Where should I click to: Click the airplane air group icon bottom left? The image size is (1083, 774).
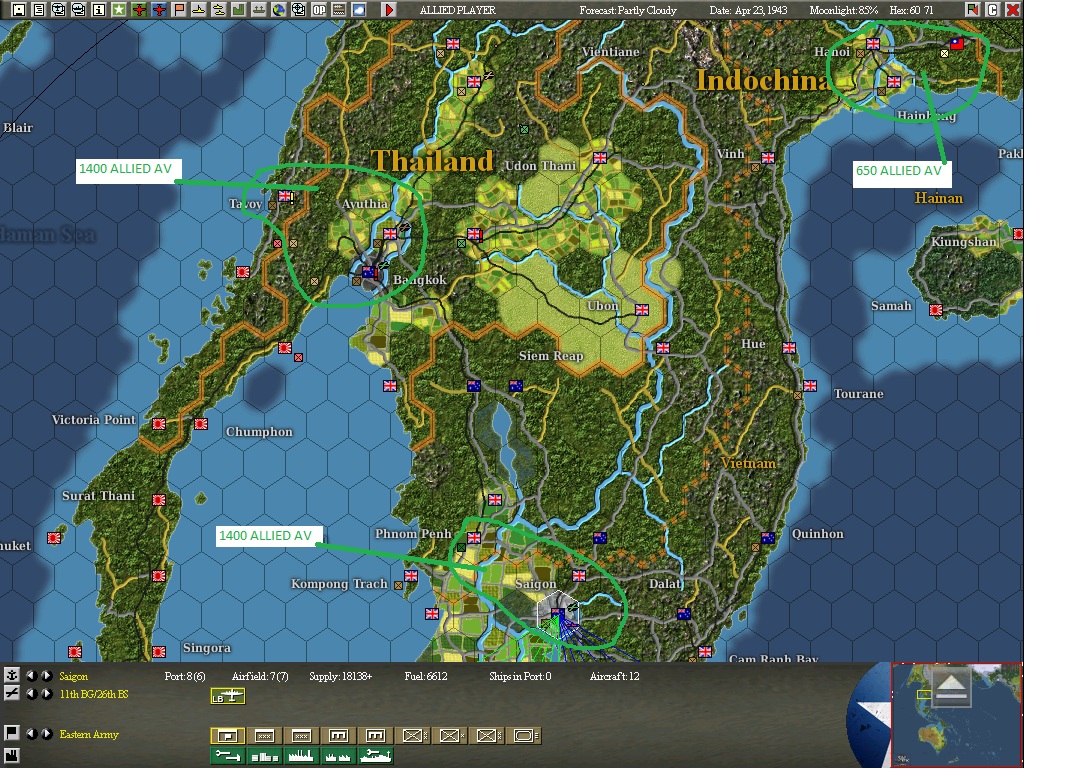click(12, 693)
